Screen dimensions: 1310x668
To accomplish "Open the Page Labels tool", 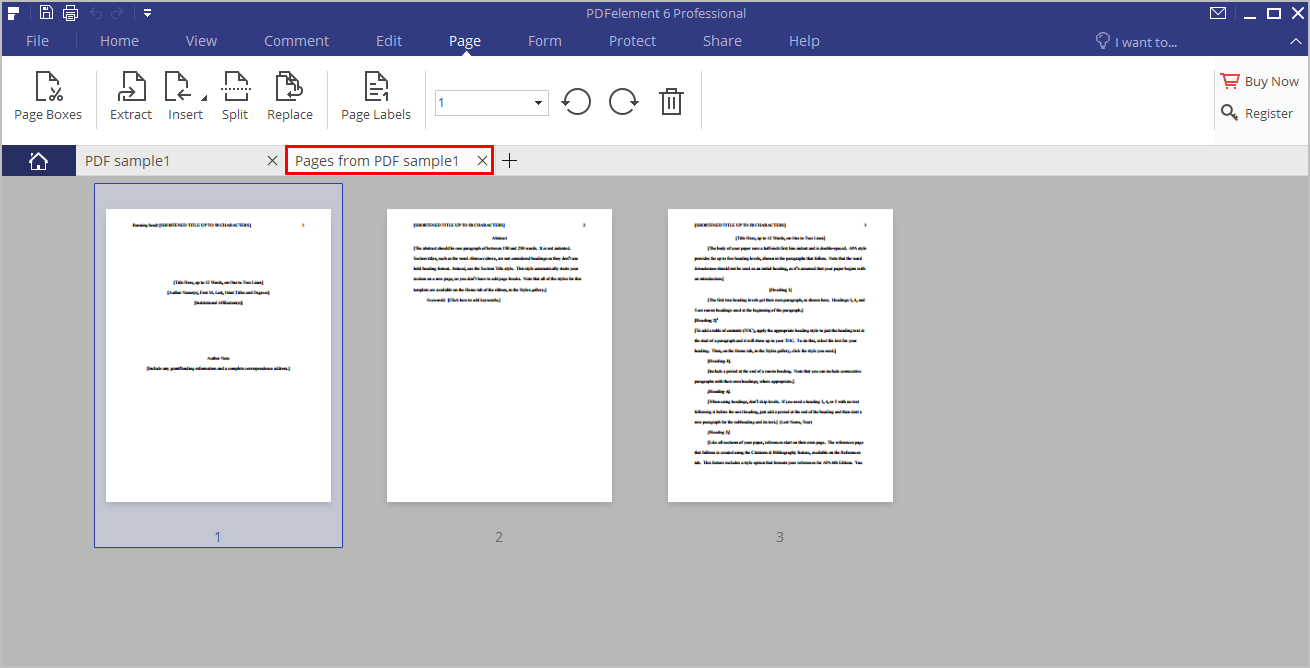I will coord(375,95).
